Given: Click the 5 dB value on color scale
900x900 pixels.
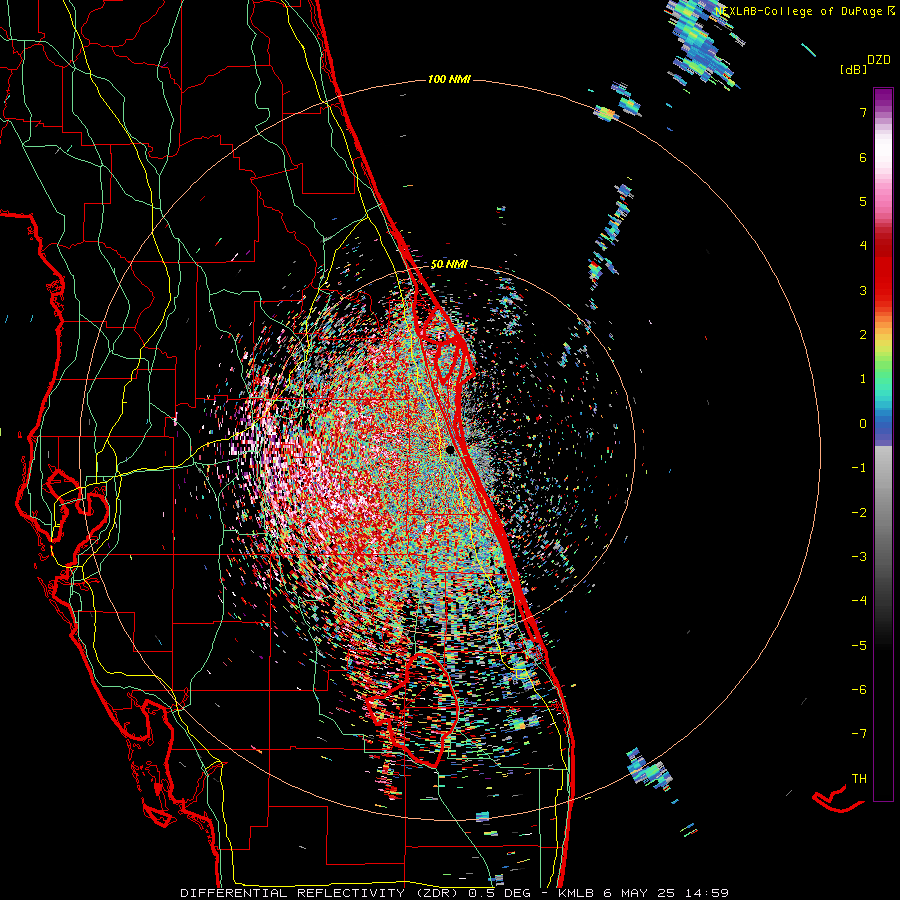Looking at the screenshot, I should [863, 201].
